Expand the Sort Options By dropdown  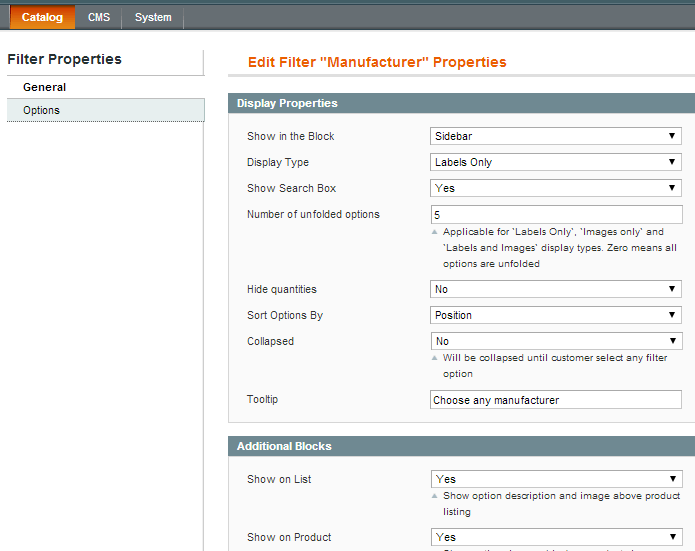point(555,315)
